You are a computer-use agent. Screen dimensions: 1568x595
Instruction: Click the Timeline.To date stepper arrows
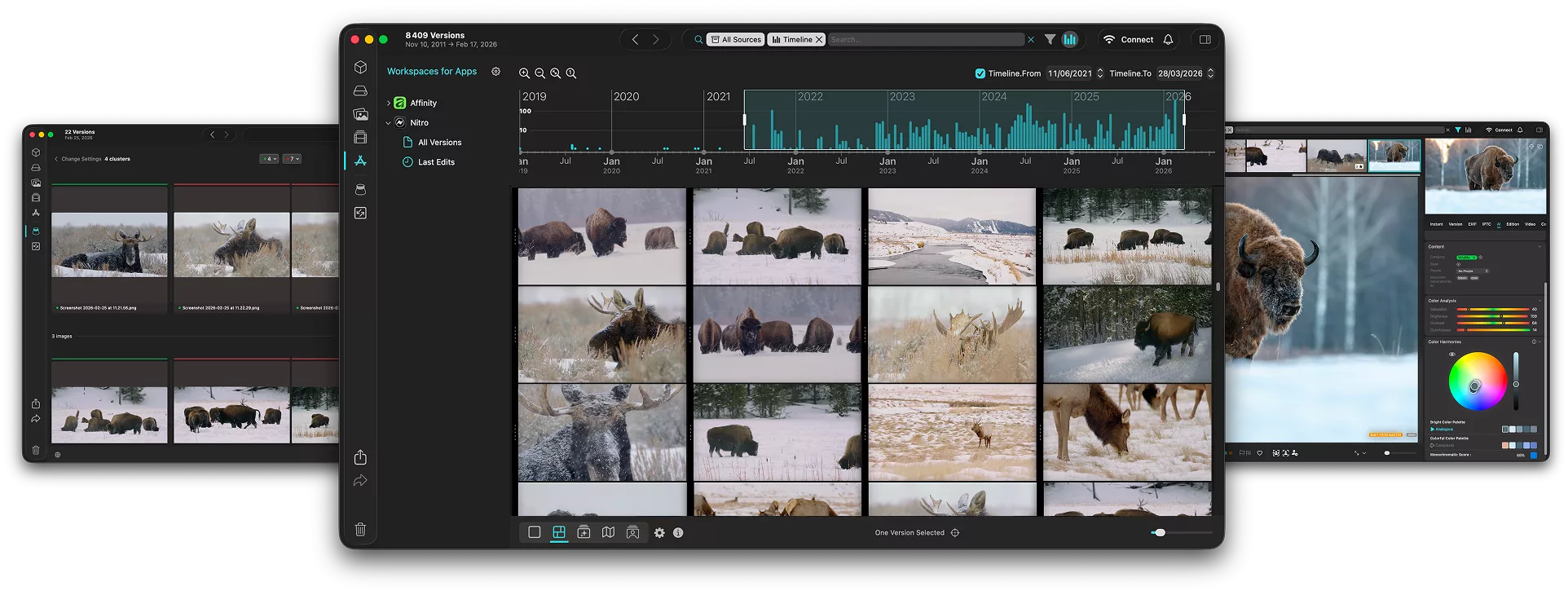click(x=1210, y=73)
